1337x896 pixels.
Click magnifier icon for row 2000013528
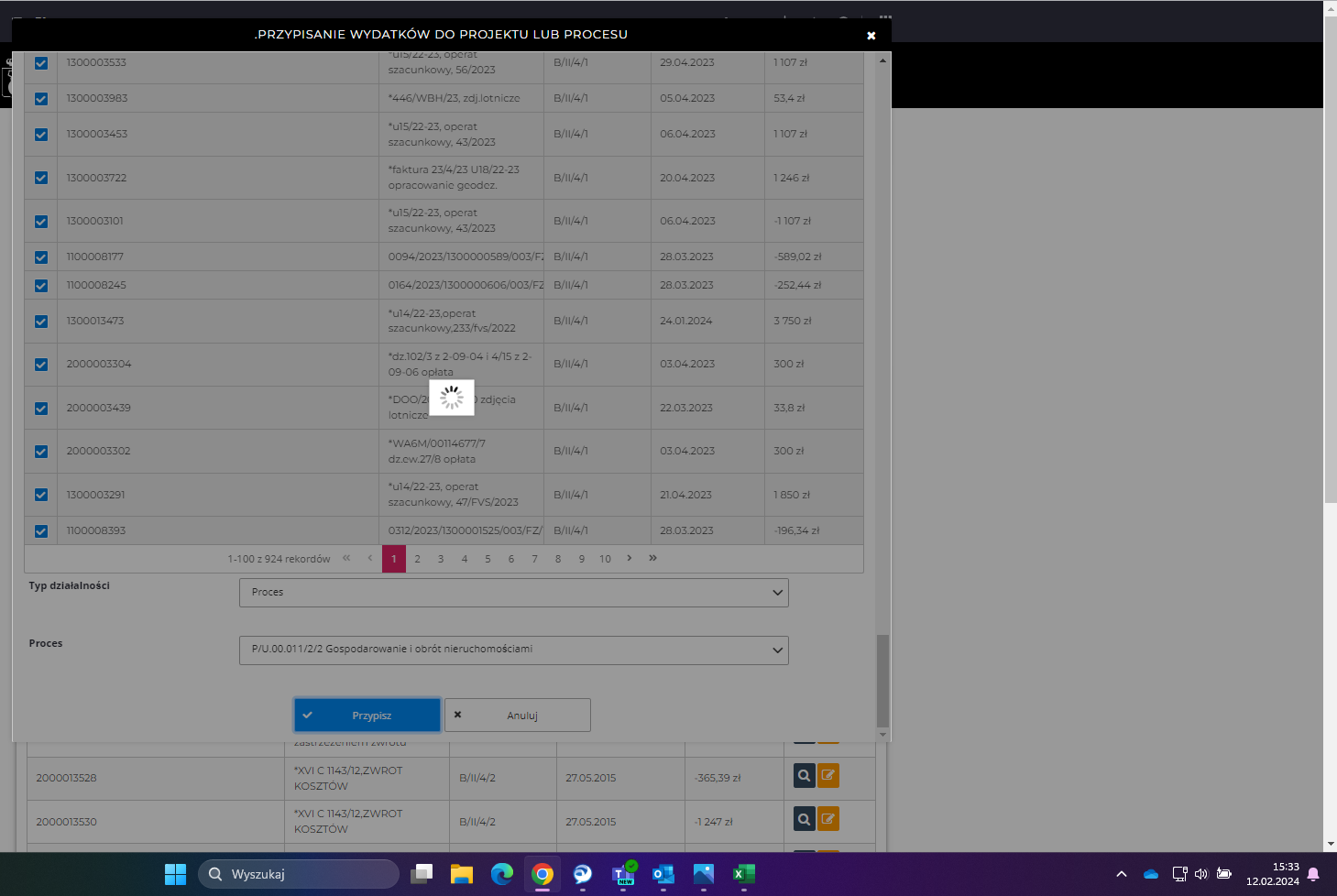click(x=804, y=776)
